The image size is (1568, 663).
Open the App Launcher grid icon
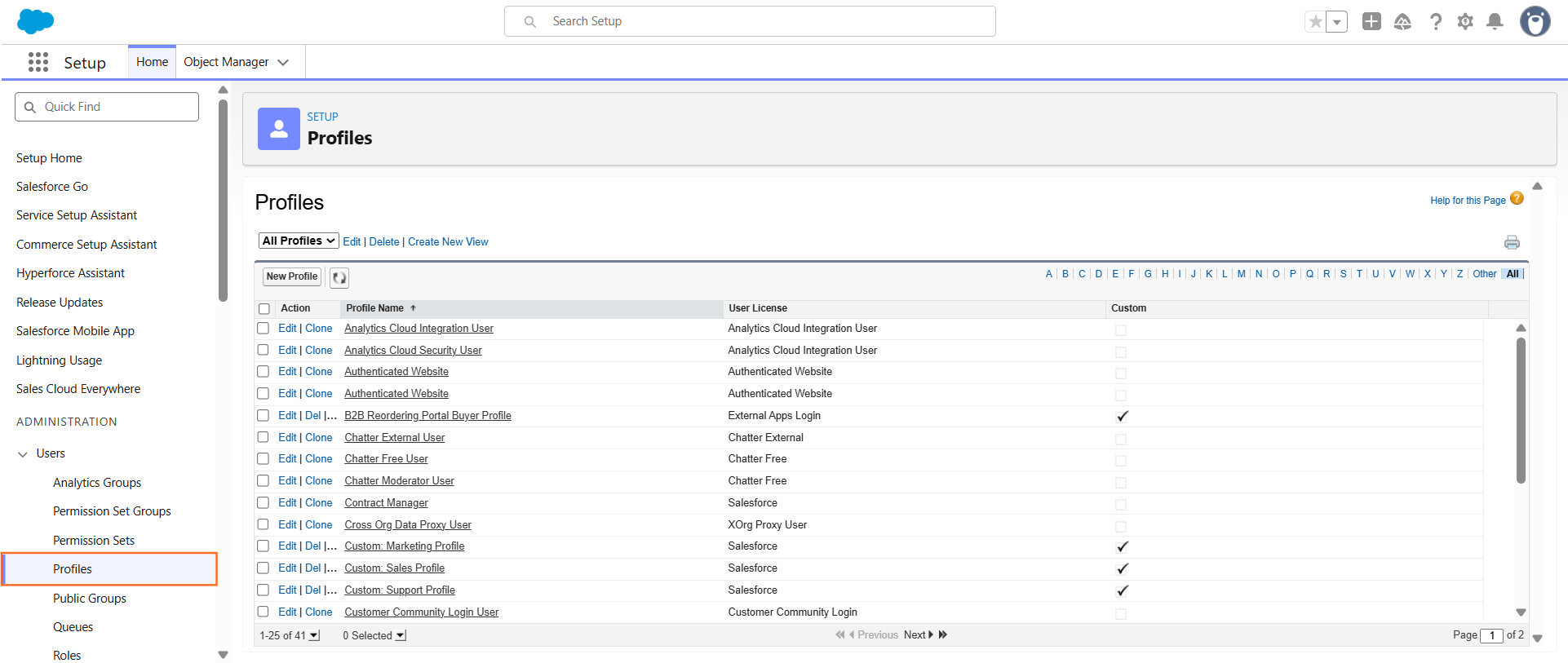pos(38,62)
